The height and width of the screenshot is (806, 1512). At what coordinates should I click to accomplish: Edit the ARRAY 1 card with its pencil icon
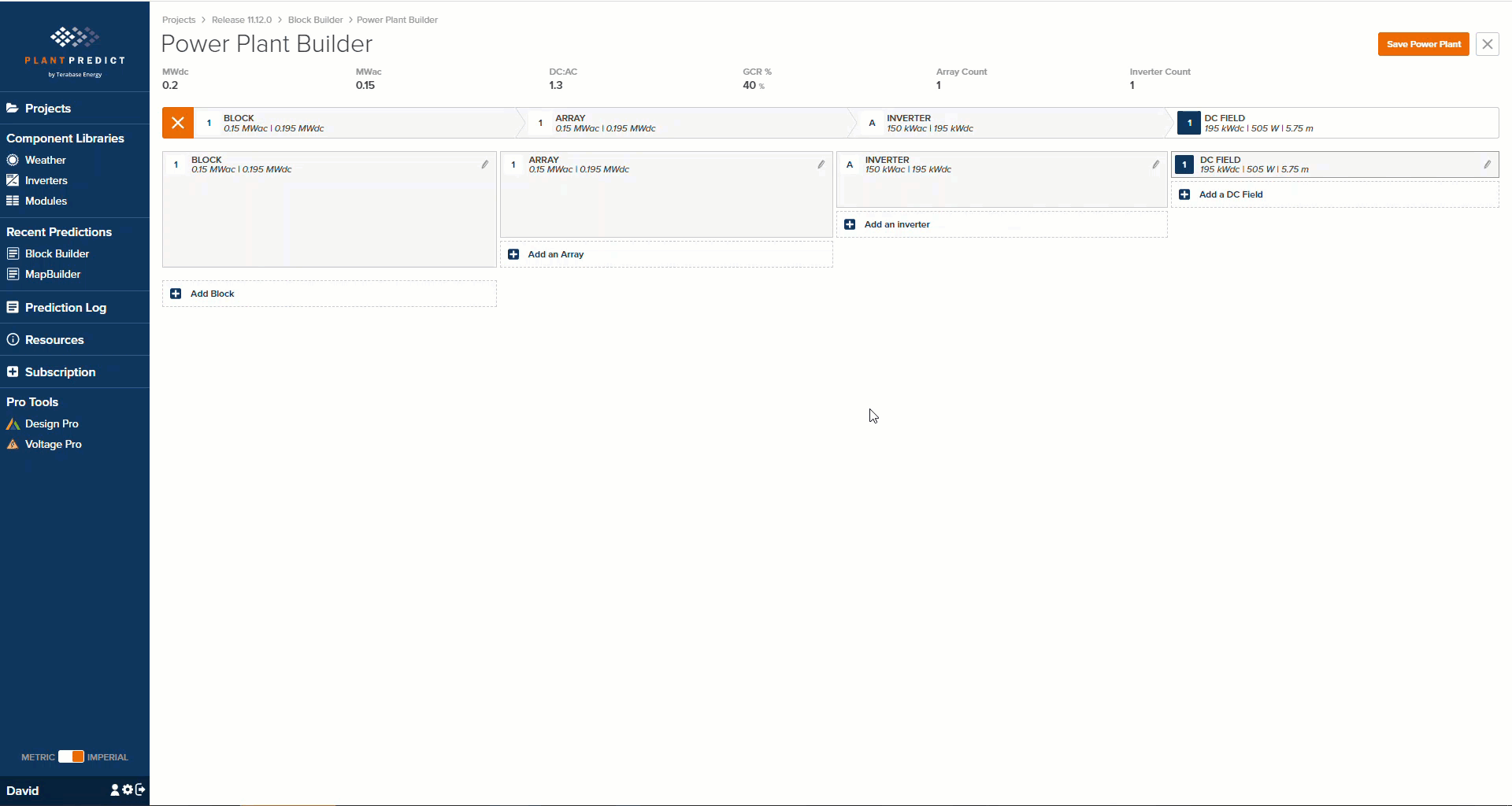pyautogui.click(x=821, y=165)
